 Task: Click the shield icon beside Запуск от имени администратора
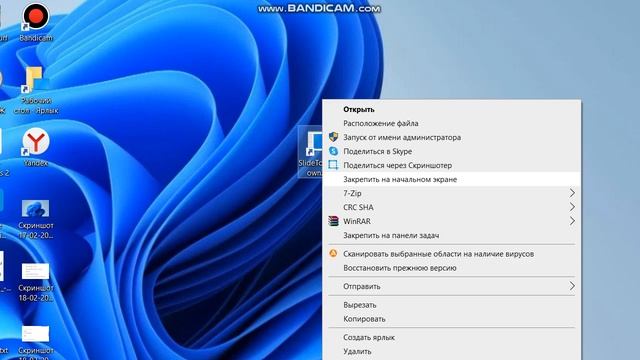point(333,137)
